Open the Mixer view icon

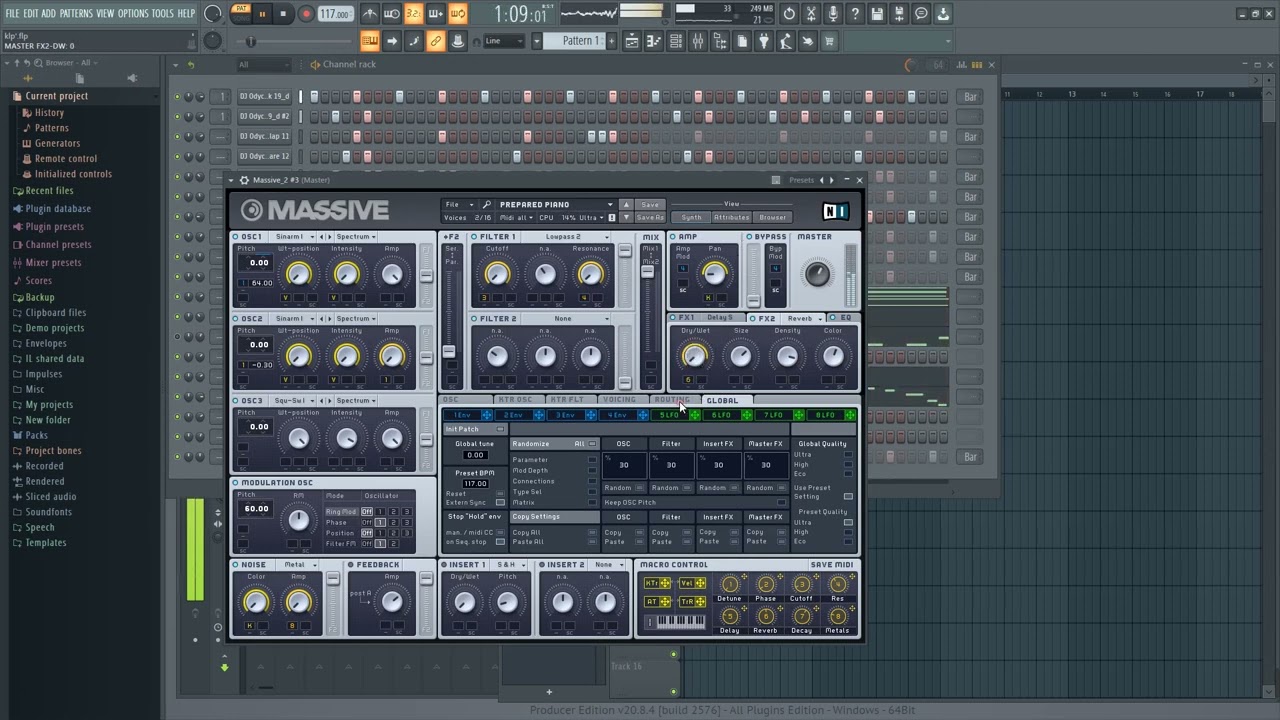698,41
